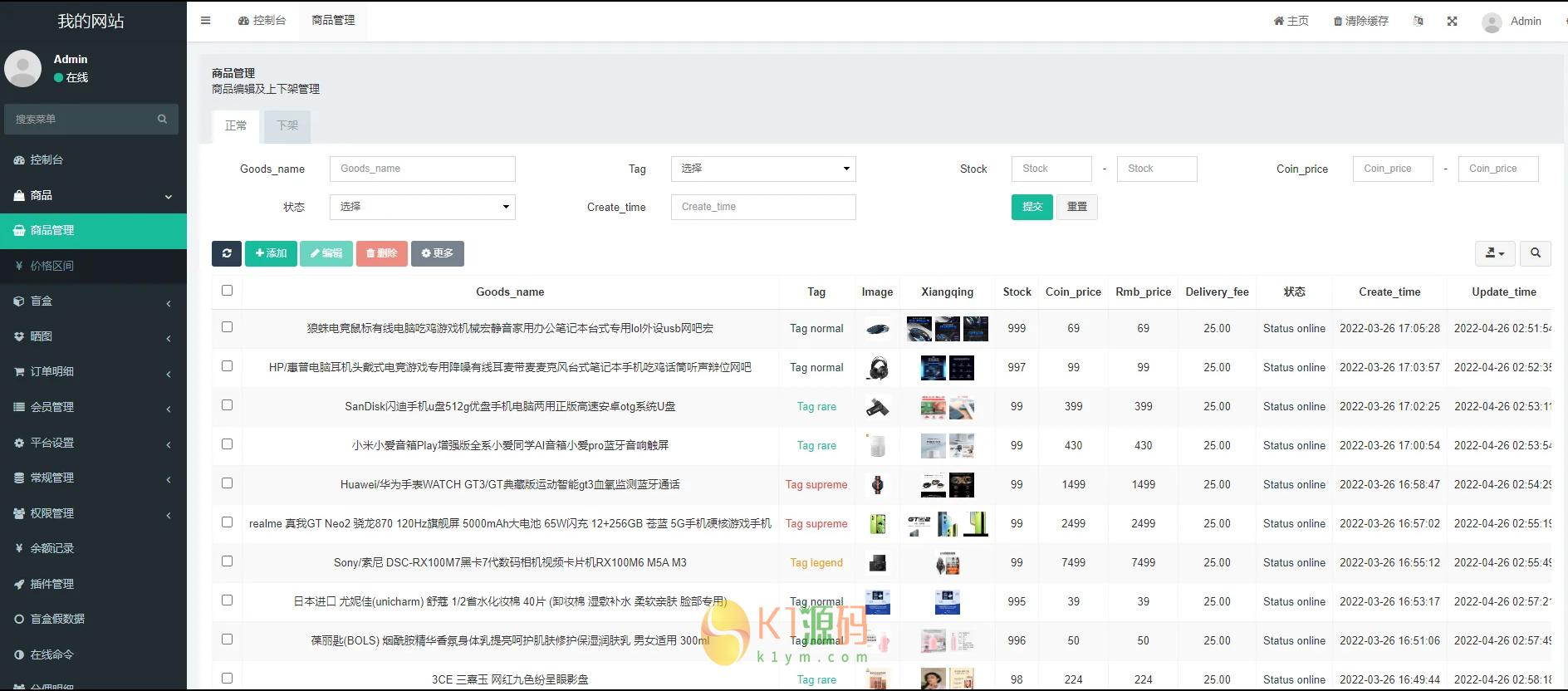Screen dimensions: 1568x691
Task: Open the 状态 filter dropdown
Action: tap(422, 207)
